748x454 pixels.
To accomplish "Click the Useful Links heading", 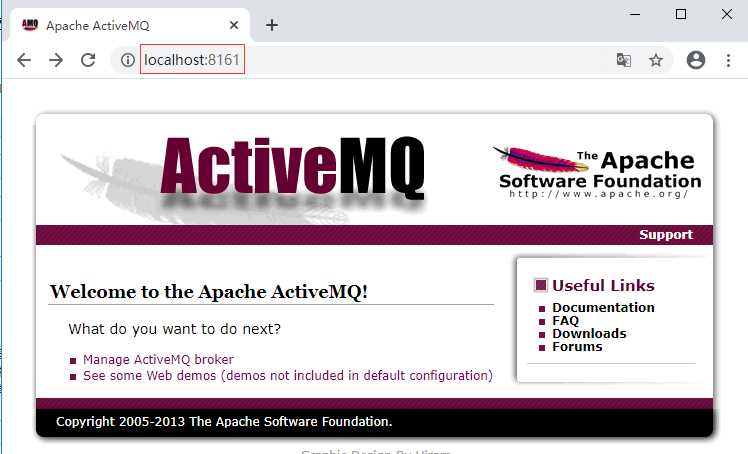I will pos(603,285).
